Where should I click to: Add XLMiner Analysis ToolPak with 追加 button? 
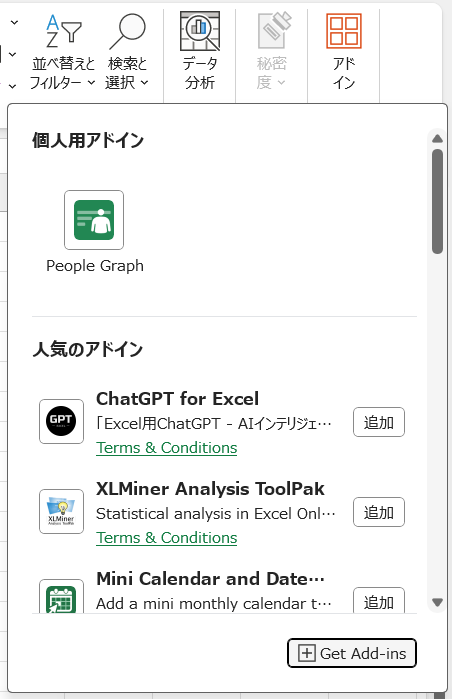pos(379,512)
